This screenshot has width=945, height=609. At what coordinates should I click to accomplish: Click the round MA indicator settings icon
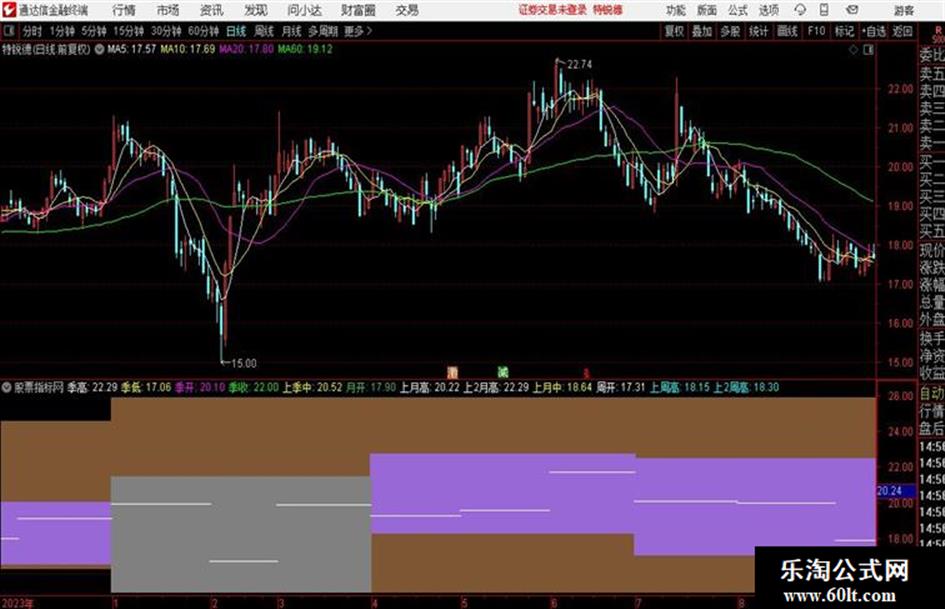click(99, 49)
